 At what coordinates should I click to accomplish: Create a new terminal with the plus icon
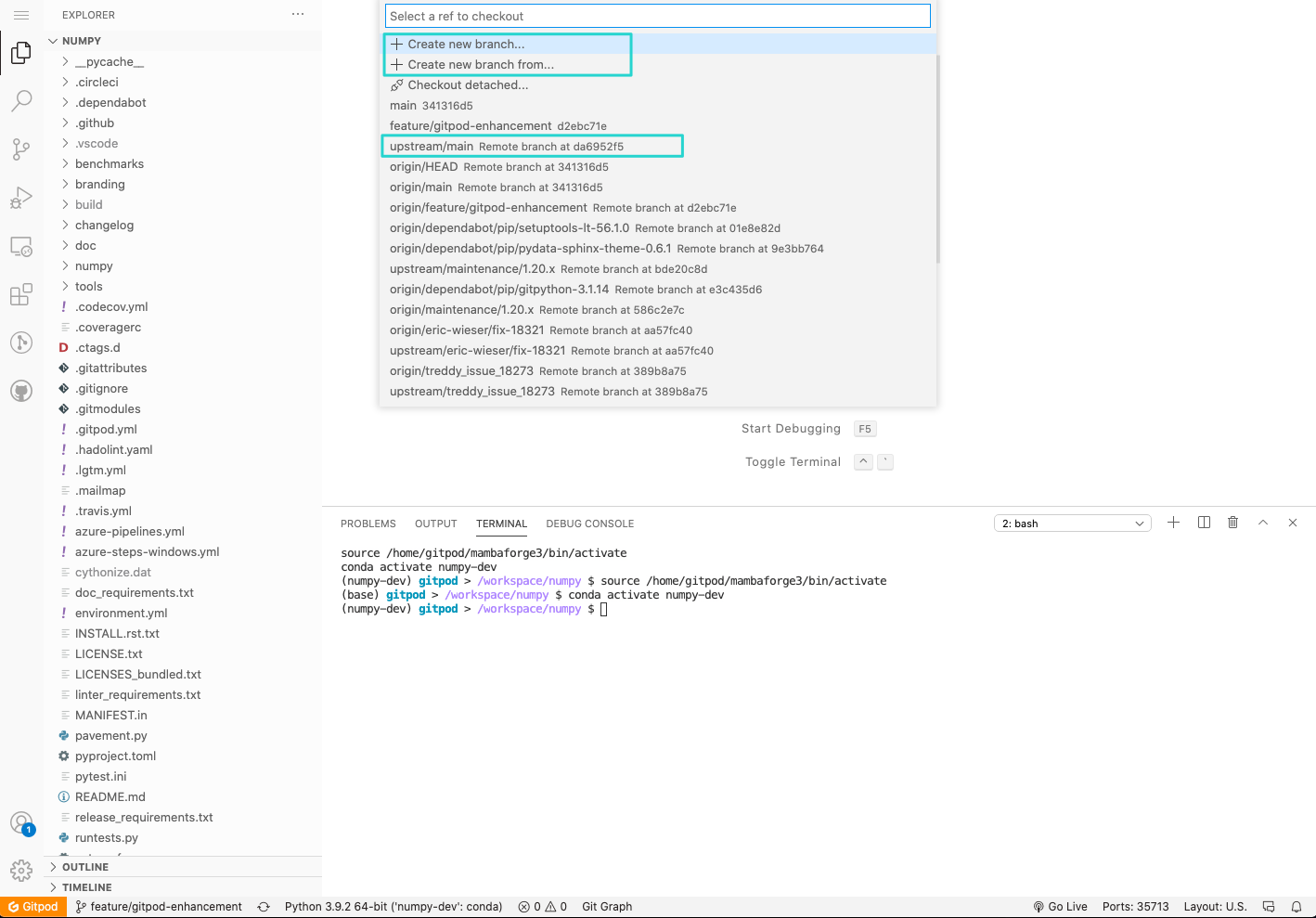[1173, 522]
